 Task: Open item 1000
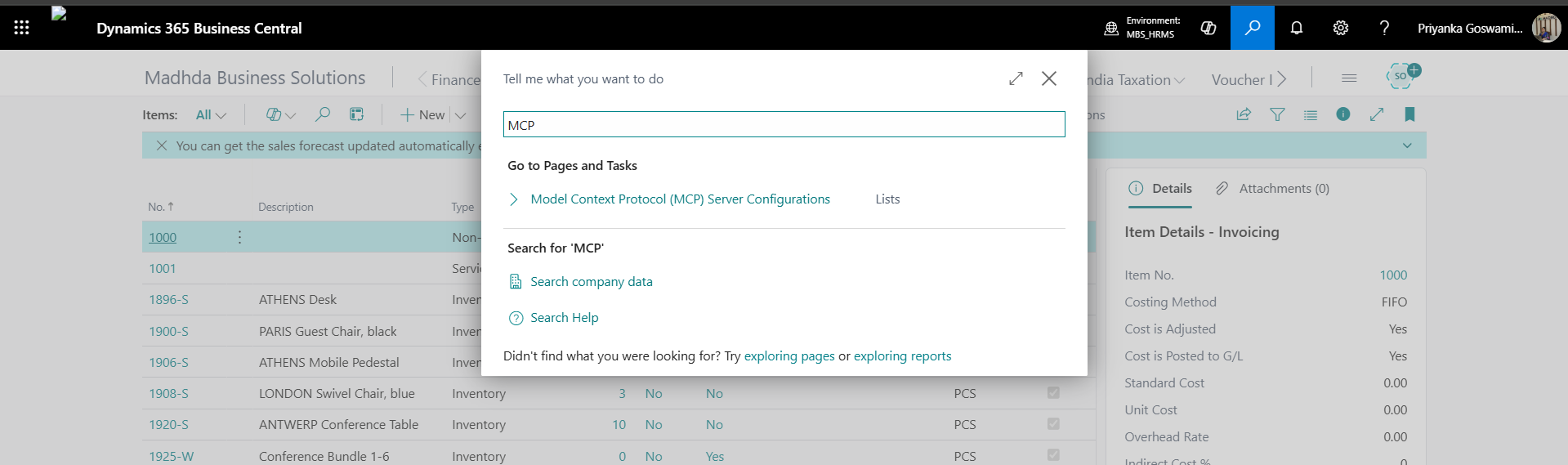[163, 237]
